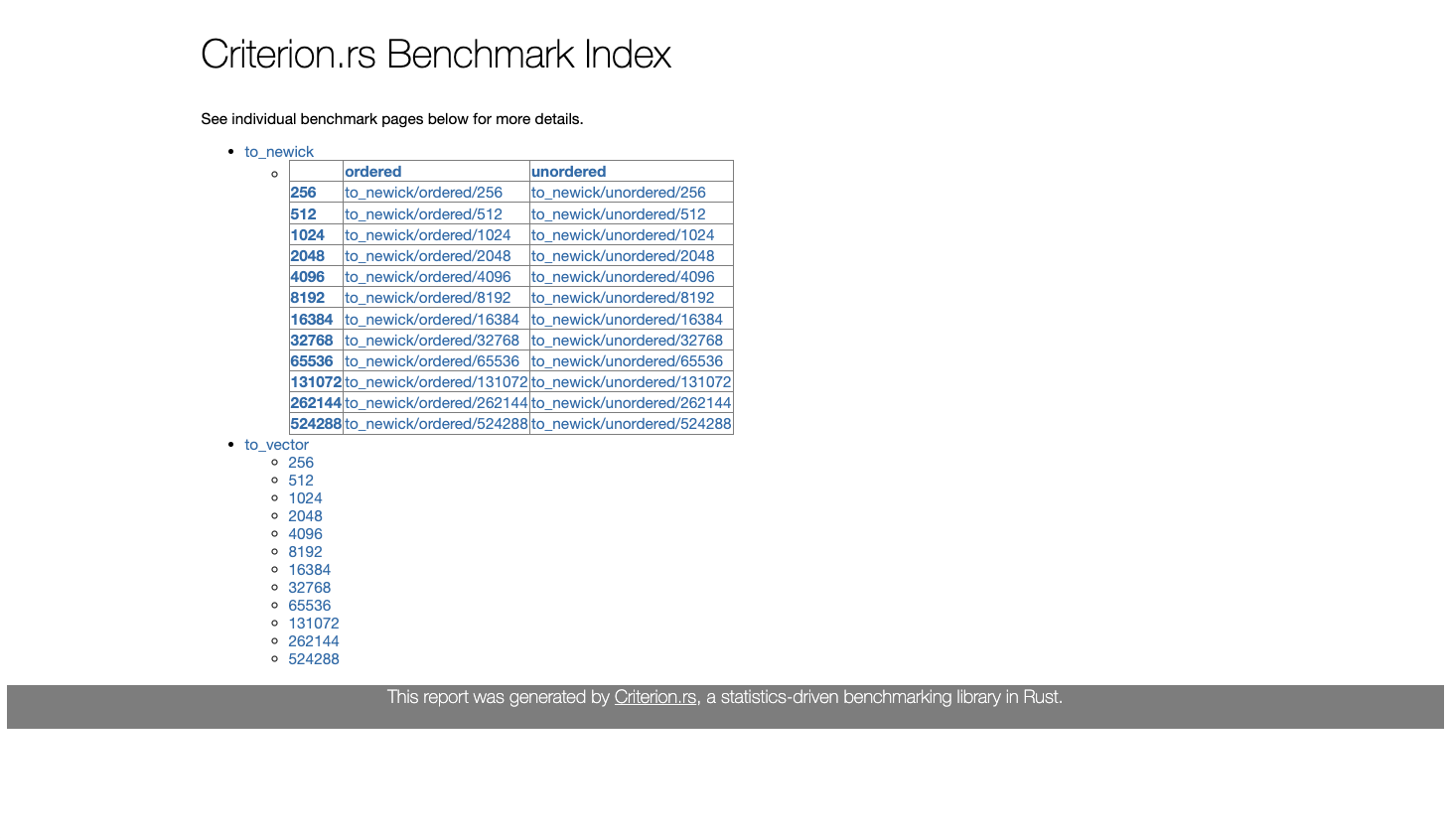Open to_newick/unordered/16384 benchmark
This screenshot has height=840, width=1450.
(627, 320)
